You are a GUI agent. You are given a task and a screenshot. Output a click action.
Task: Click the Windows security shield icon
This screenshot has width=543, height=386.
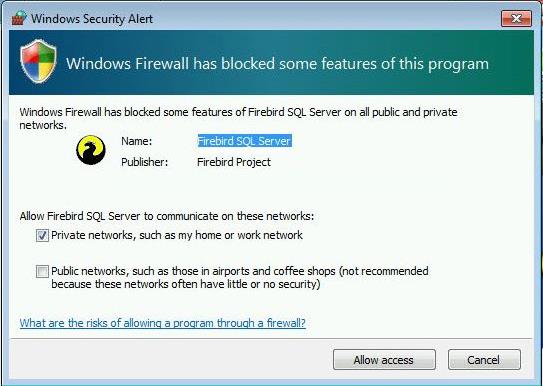38,61
